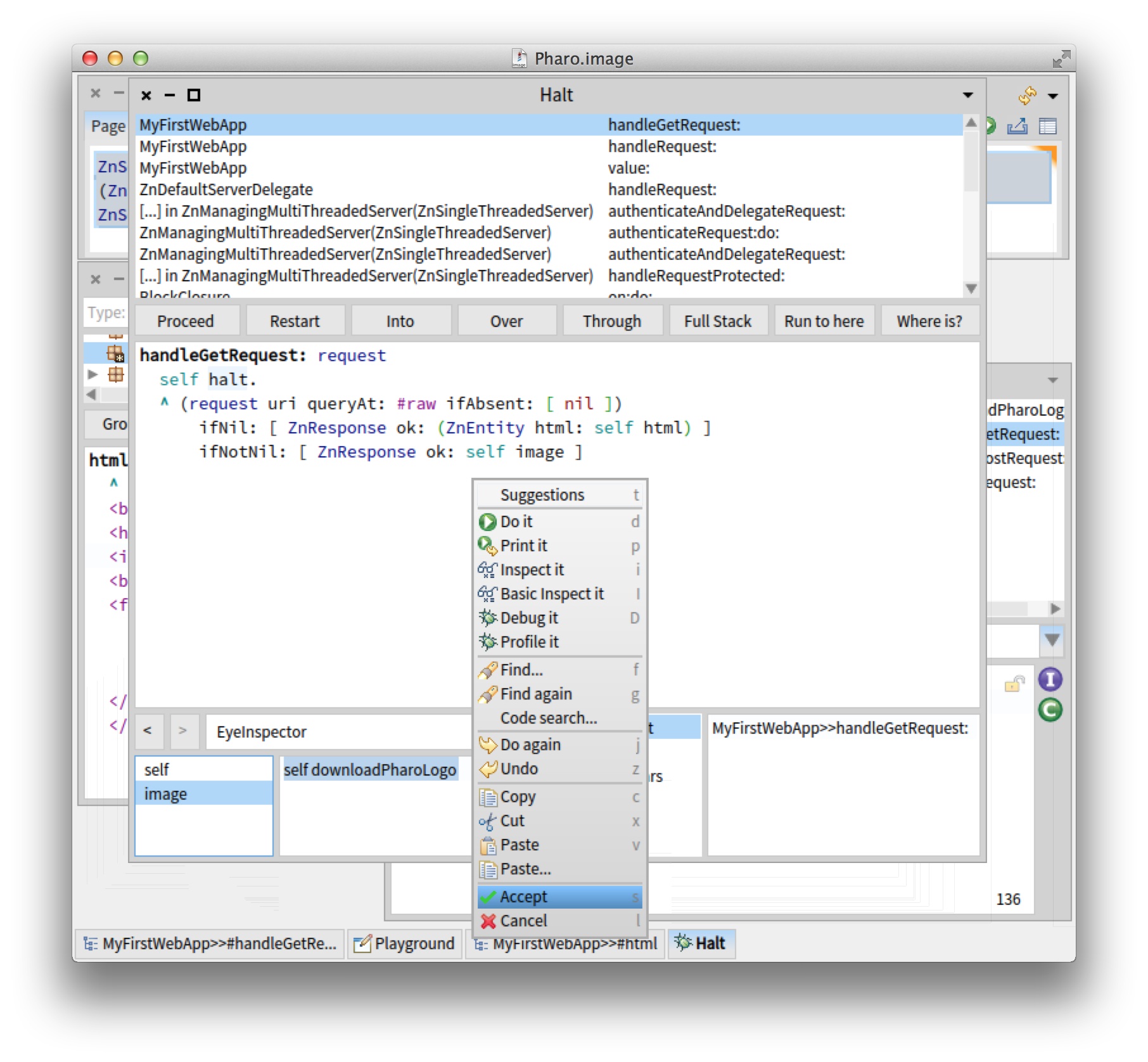The height and width of the screenshot is (1062, 1148).
Task: Select Inspect it in context menu
Action: pyautogui.click(x=532, y=570)
